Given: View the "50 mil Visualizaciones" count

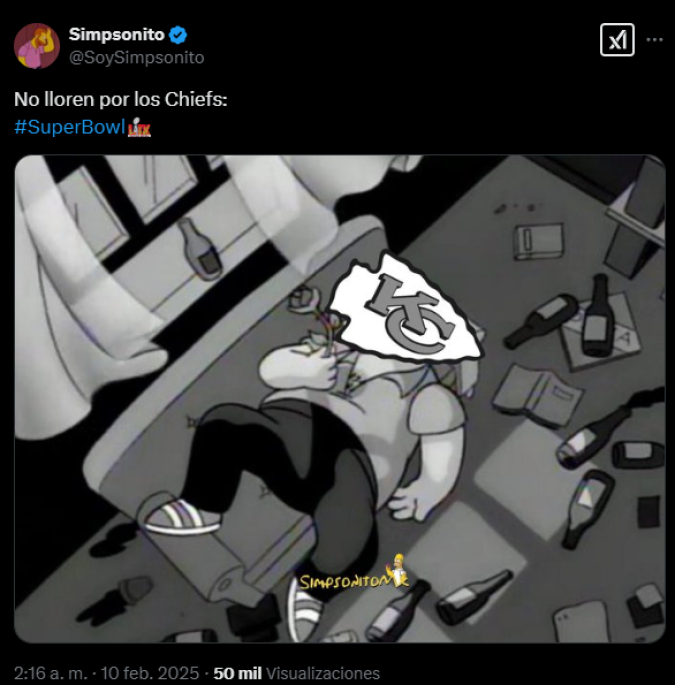Looking at the screenshot, I should pyautogui.click(x=297, y=673).
